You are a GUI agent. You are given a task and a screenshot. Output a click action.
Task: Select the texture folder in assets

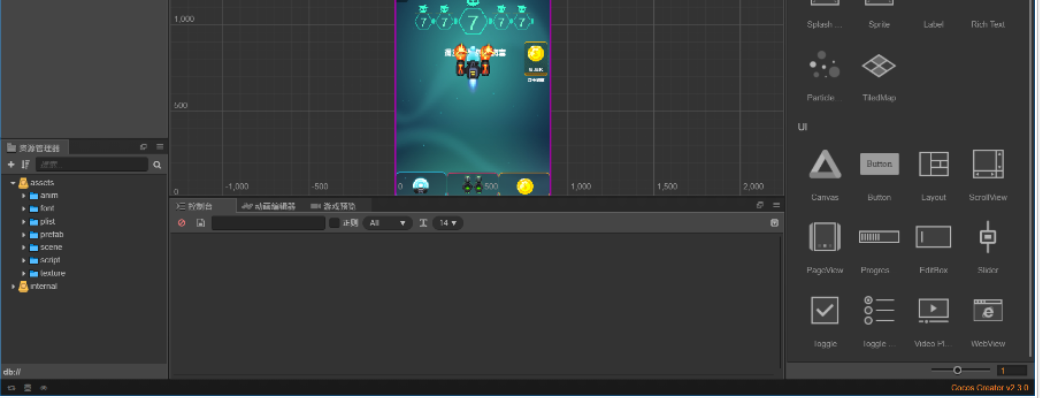52,273
